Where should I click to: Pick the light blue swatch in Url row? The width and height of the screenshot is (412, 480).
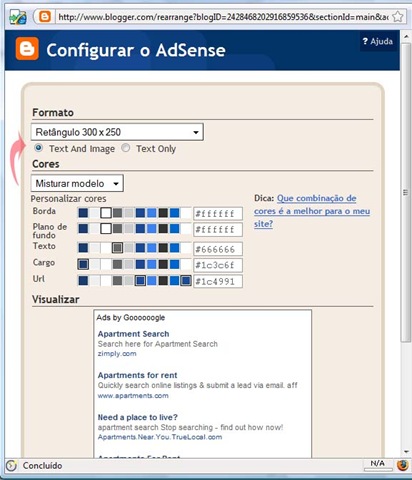tap(152, 281)
